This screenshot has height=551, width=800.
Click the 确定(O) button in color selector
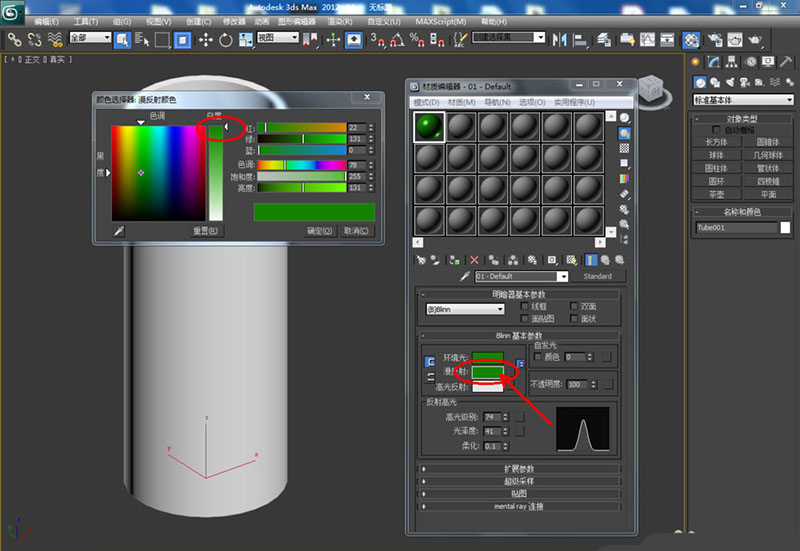(319, 230)
